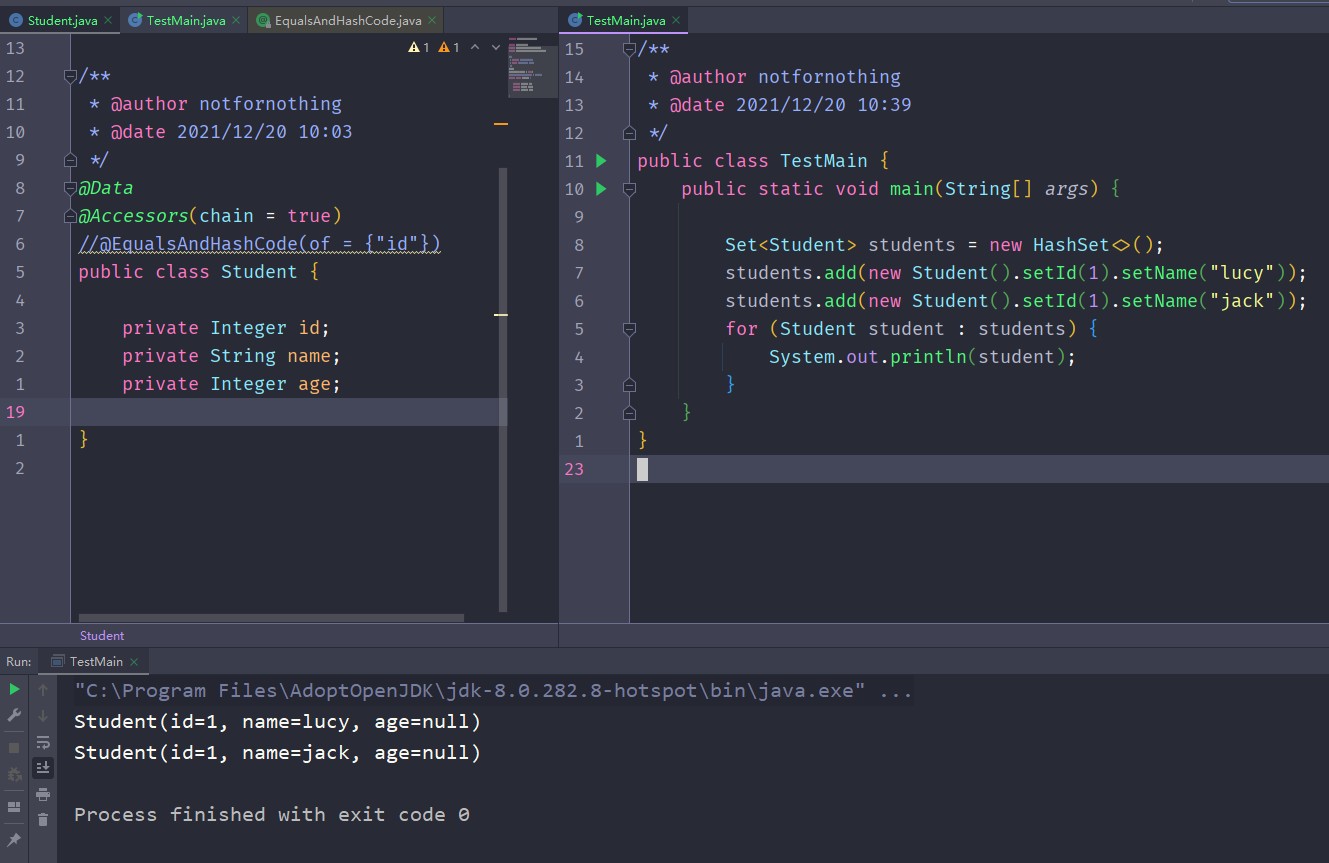Image resolution: width=1329 pixels, height=863 pixels.
Task: Run TestMain class from gutter arrow
Action: (601, 160)
